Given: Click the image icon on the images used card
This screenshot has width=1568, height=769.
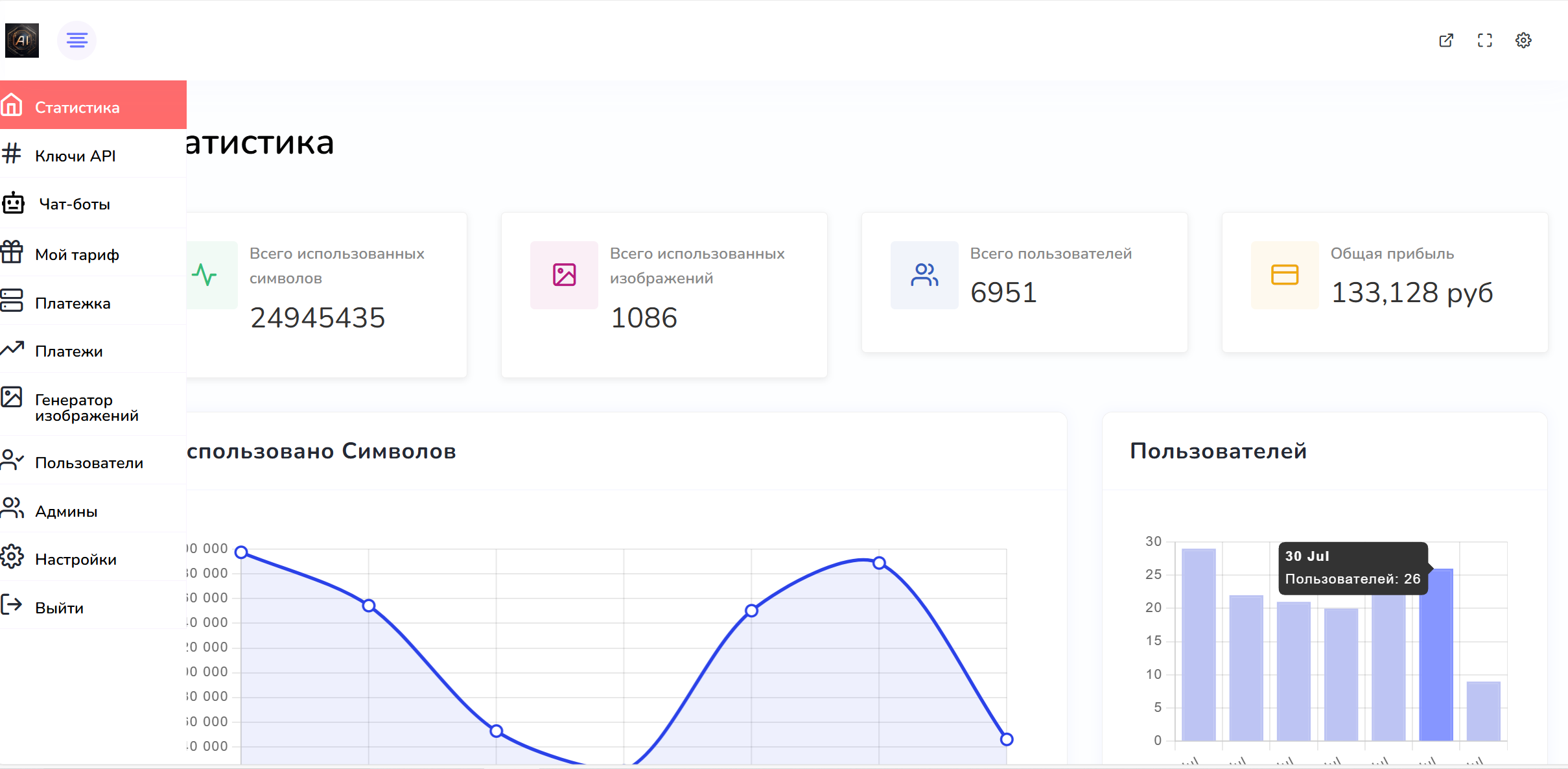Looking at the screenshot, I should tap(564, 275).
